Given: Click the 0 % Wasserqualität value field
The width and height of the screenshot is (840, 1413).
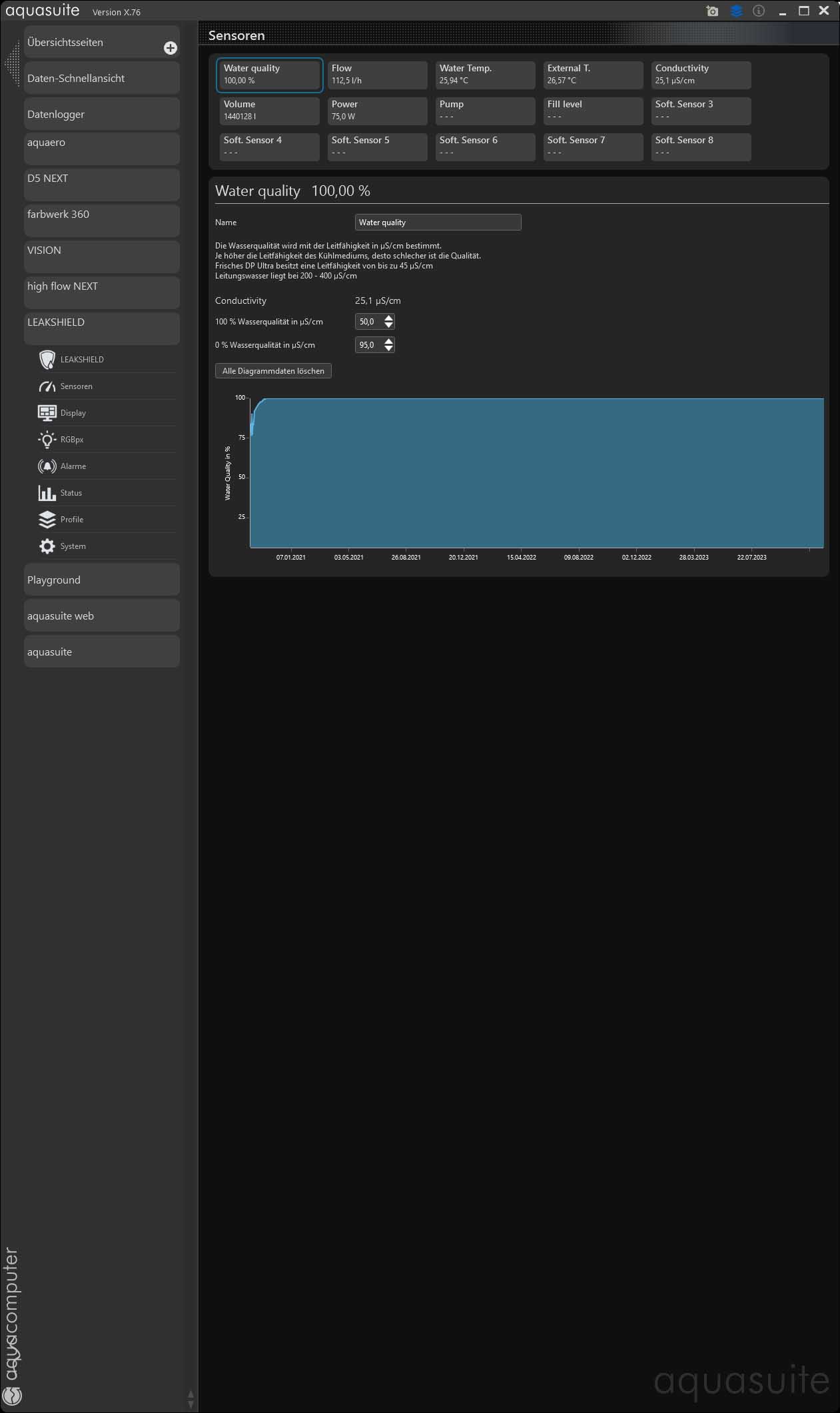Looking at the screenshot, I should pyautogui.click(x=369, y=345).
